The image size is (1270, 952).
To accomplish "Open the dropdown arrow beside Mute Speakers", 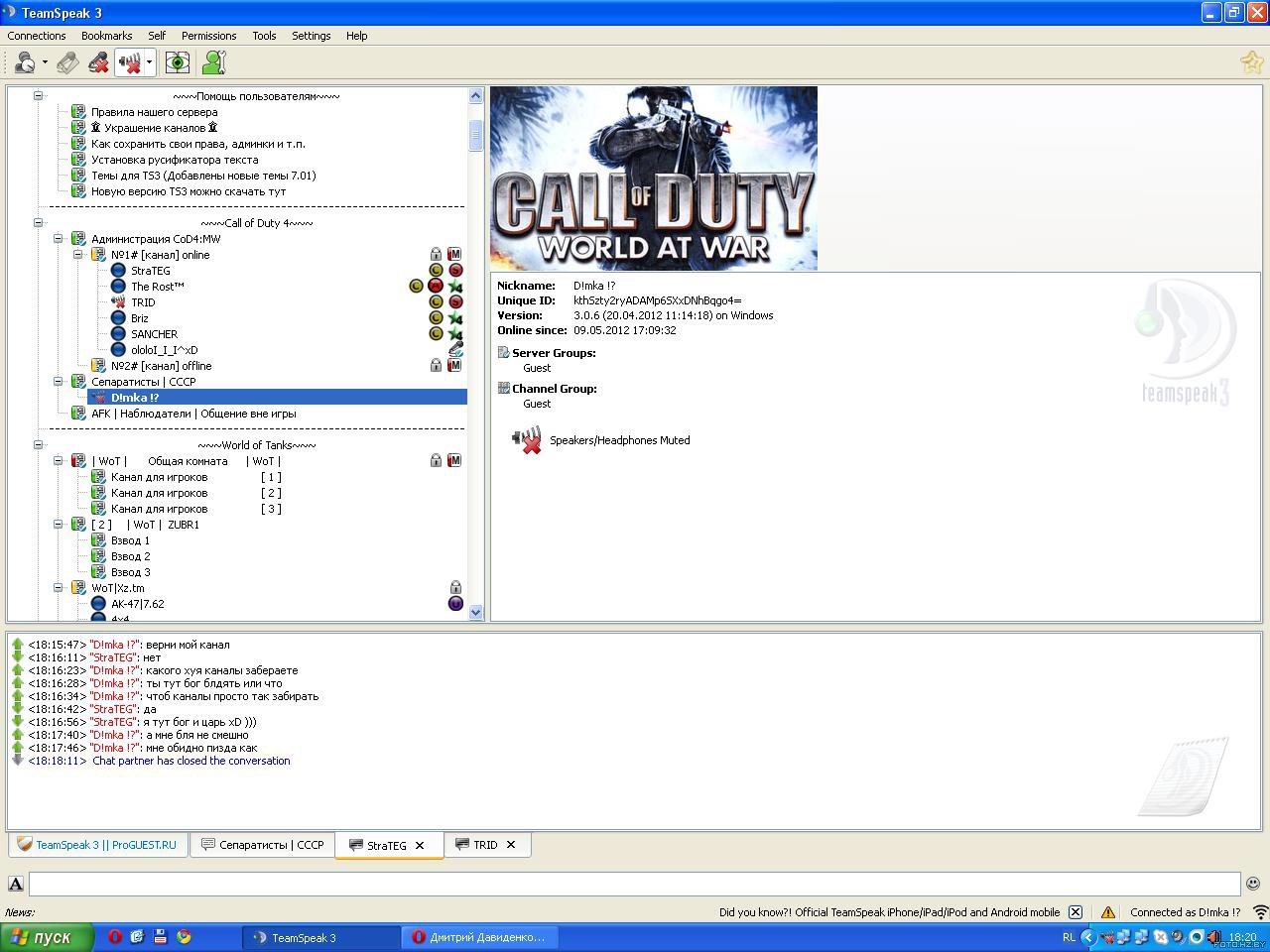I will 149,62.
